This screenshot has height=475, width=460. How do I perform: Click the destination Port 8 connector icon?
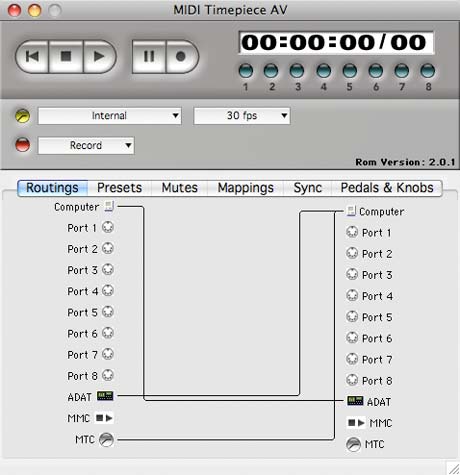352,380
